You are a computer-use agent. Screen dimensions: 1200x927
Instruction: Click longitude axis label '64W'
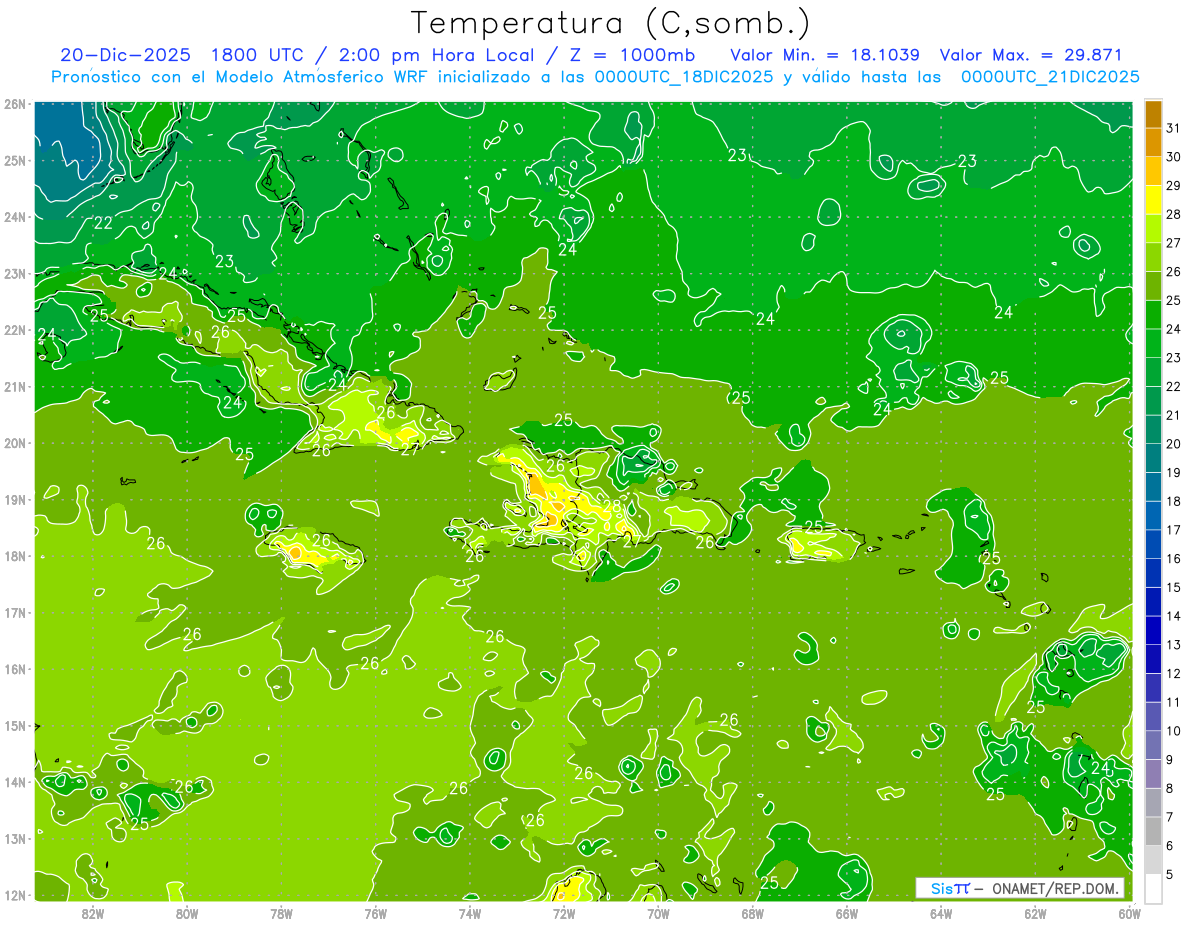[x=941, y=912]
